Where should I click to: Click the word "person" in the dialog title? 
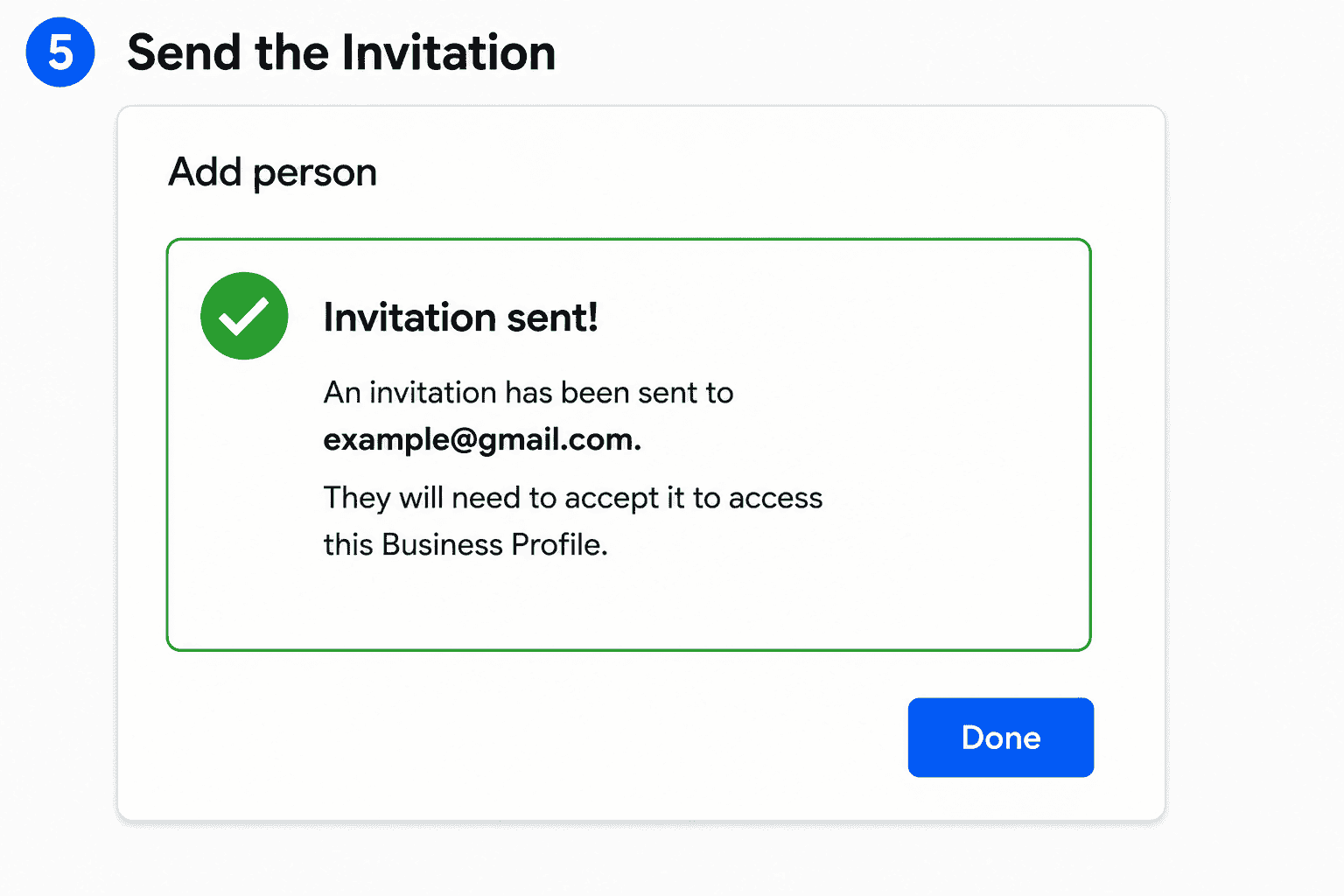click(x=315, y=174)
